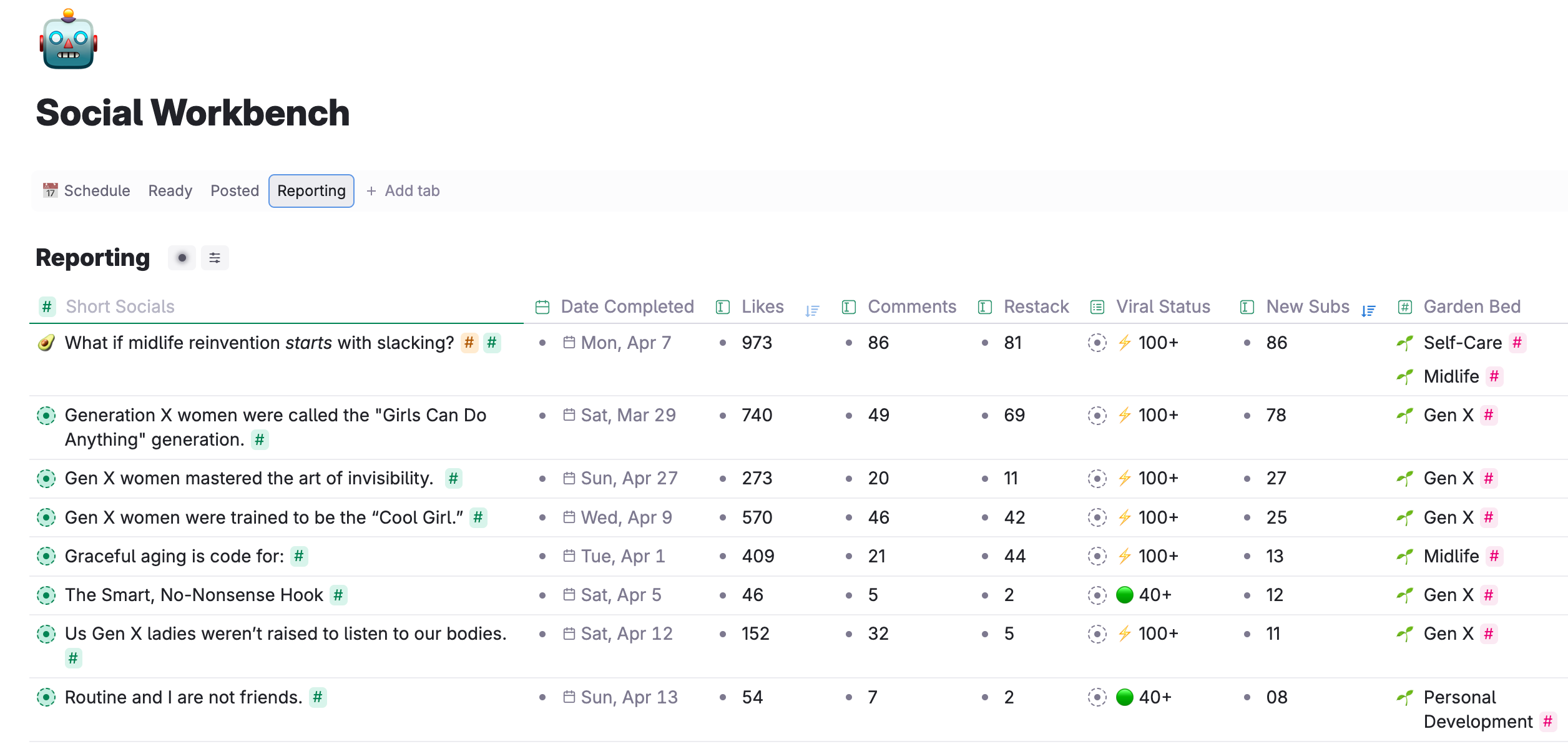Open the Reporting view settings sliders icon
1568x744 pixels.
(x=215, y=258)
